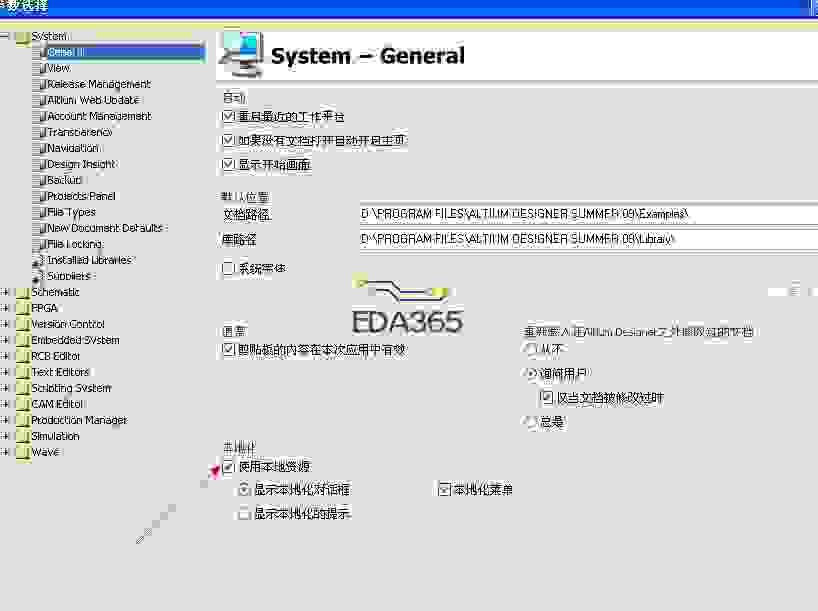Click the Suppliers page icon

pos(39,277)
